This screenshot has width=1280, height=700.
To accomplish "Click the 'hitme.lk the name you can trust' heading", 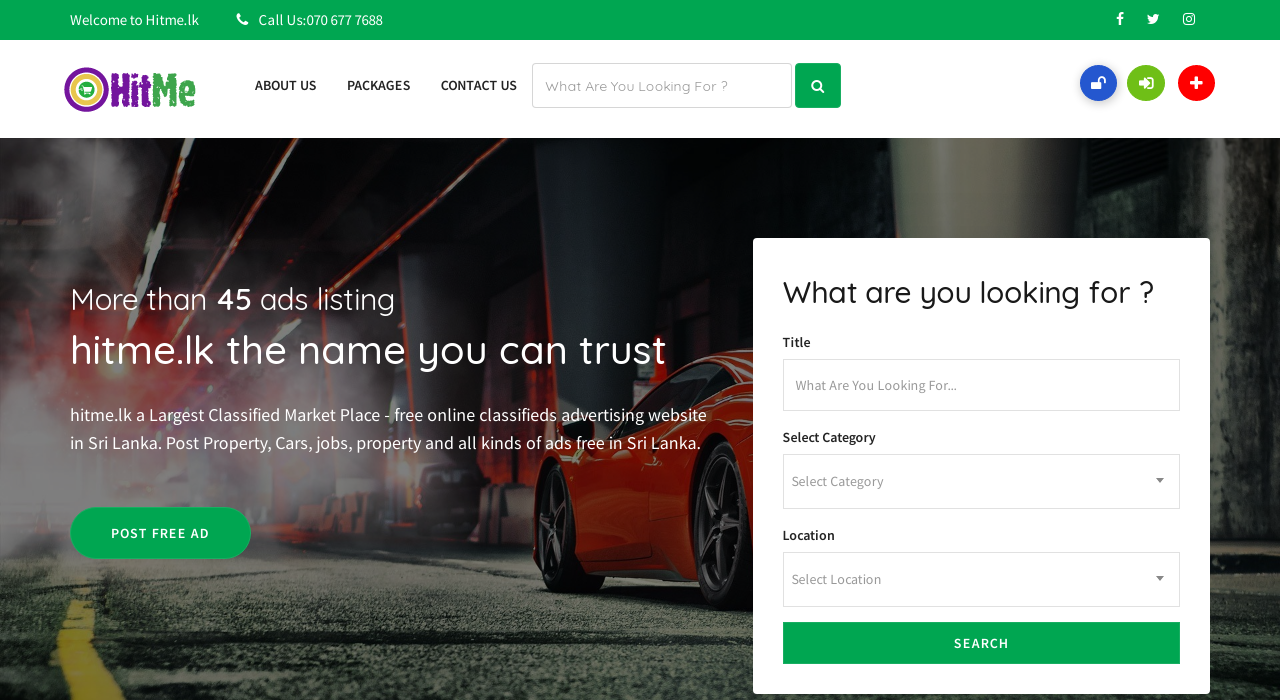I will 368,350.
